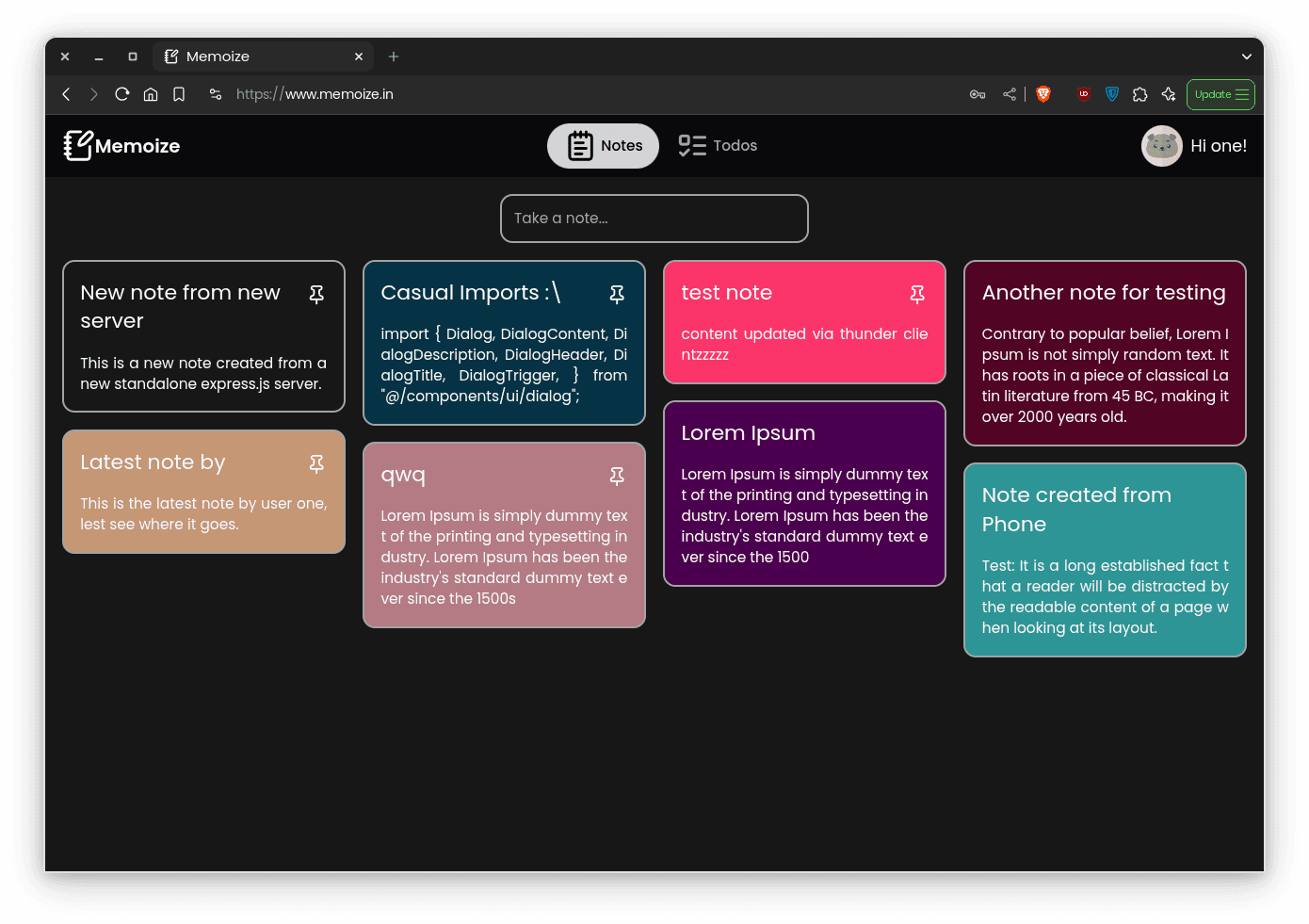
Task: Open the Todos tab
Action: coord(718,146)
